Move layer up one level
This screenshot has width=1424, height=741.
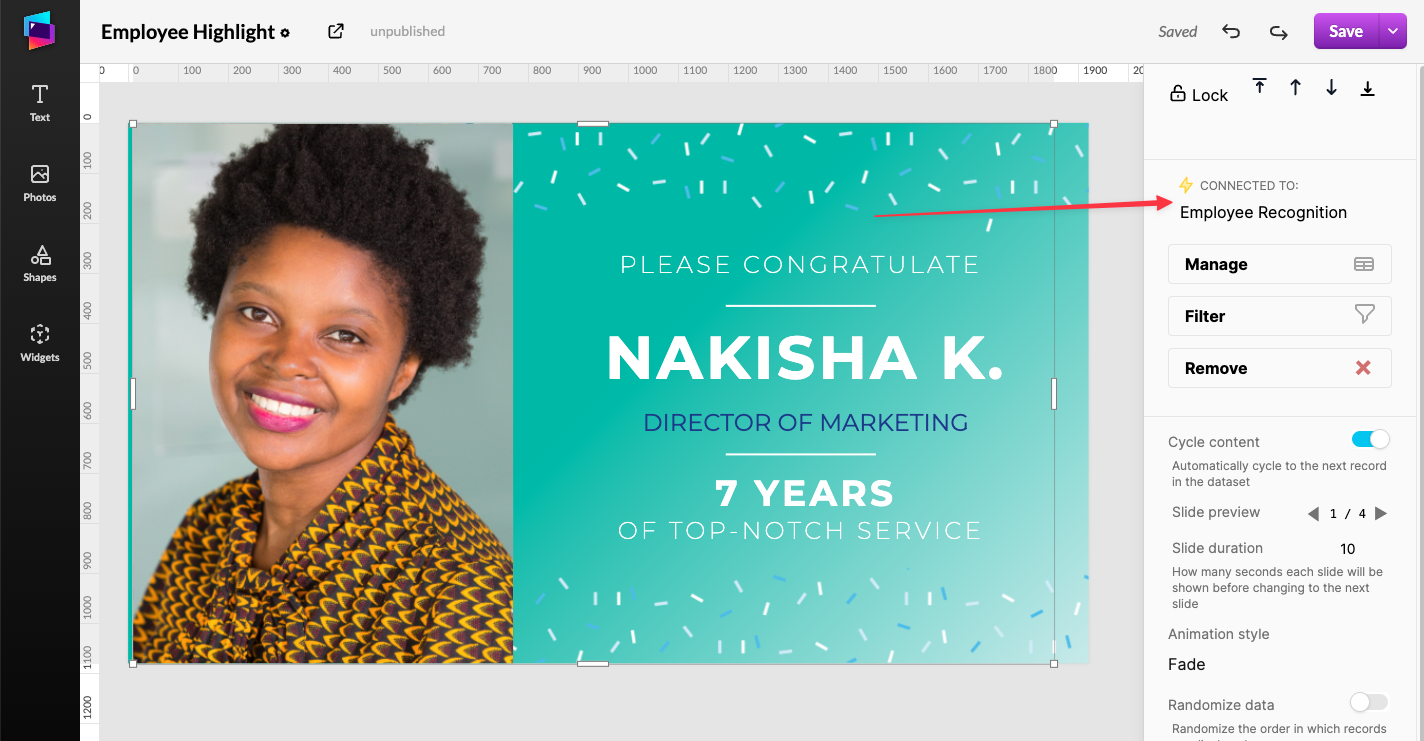[1295, 87]
